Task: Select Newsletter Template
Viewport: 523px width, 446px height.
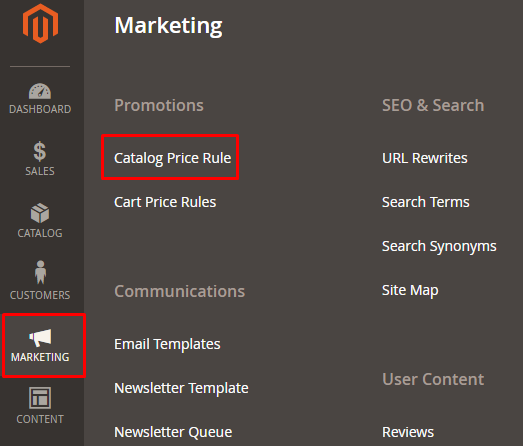Action: [181, 388]
